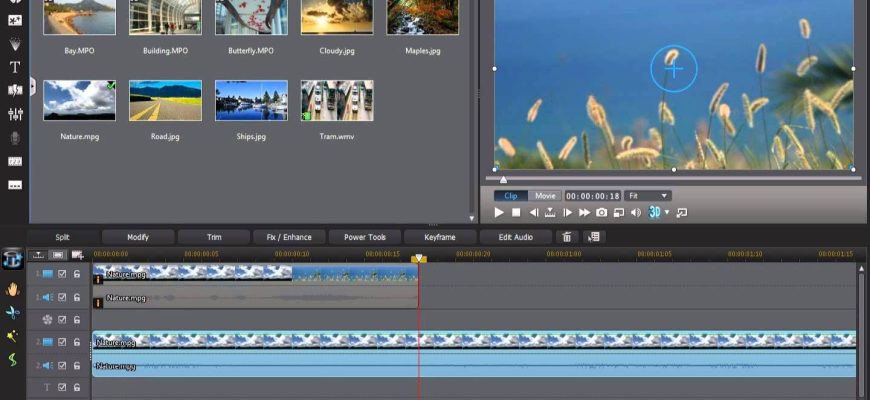Image resolution: width=870 pixels, height=400 pixels.
Task: Click the preview seek slider handle
Action: click(503, 180)
